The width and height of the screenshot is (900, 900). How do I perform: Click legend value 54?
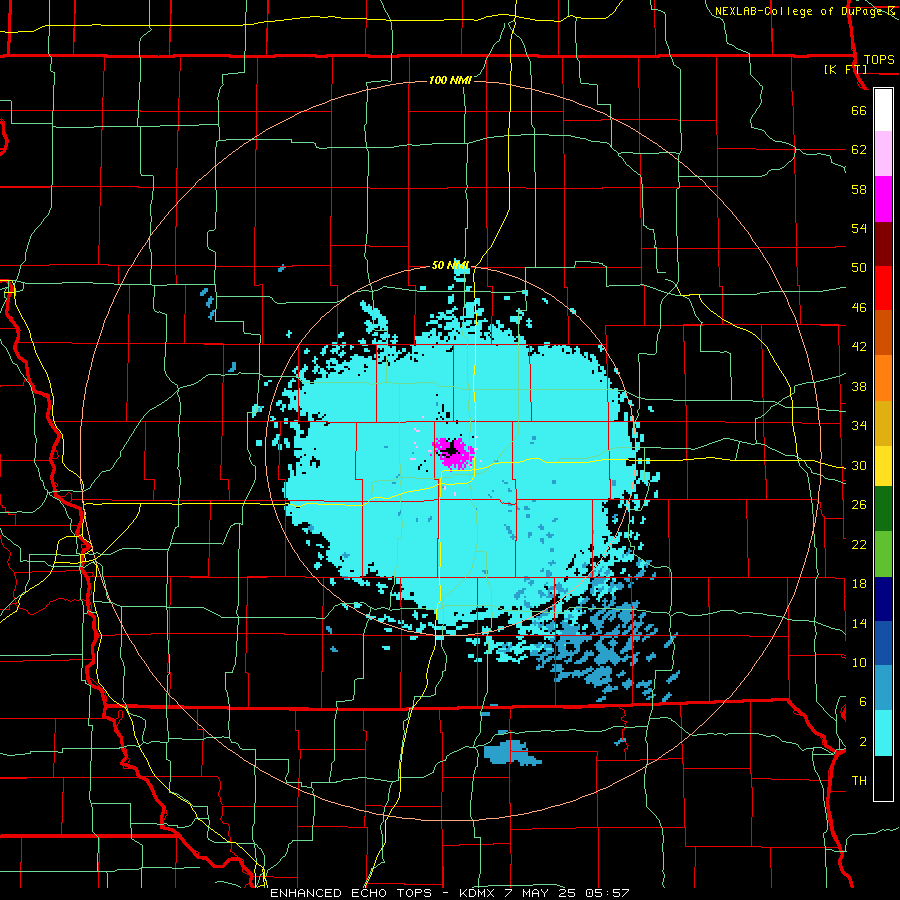coord(859,228)
